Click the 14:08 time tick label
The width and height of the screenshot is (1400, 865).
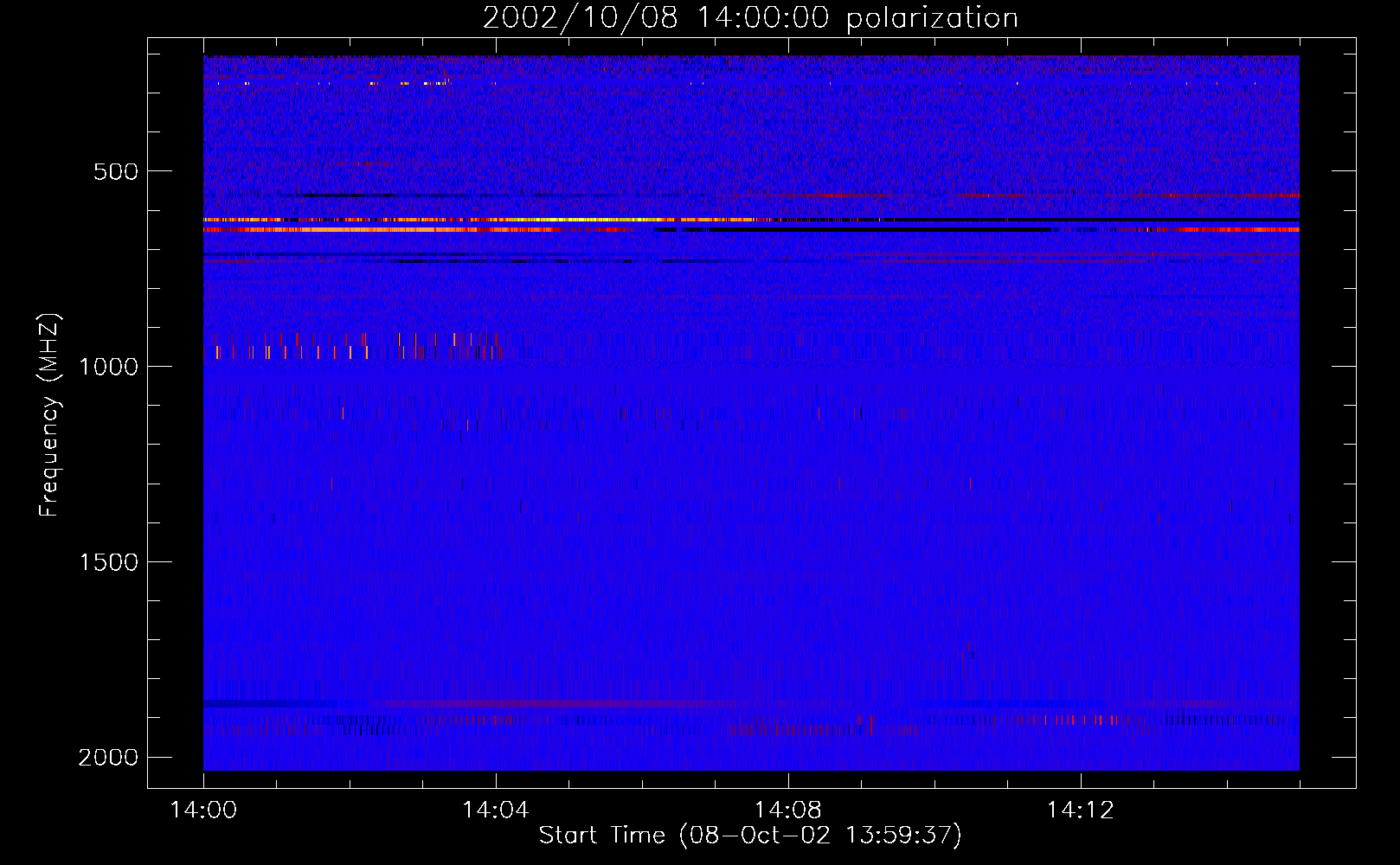coord(787,811)
